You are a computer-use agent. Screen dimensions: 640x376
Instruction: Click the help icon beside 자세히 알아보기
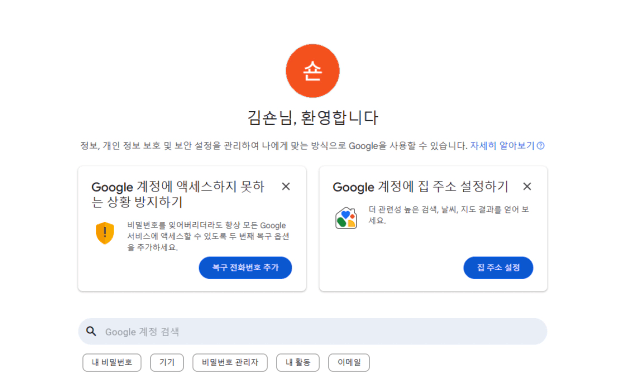[540, 146]
